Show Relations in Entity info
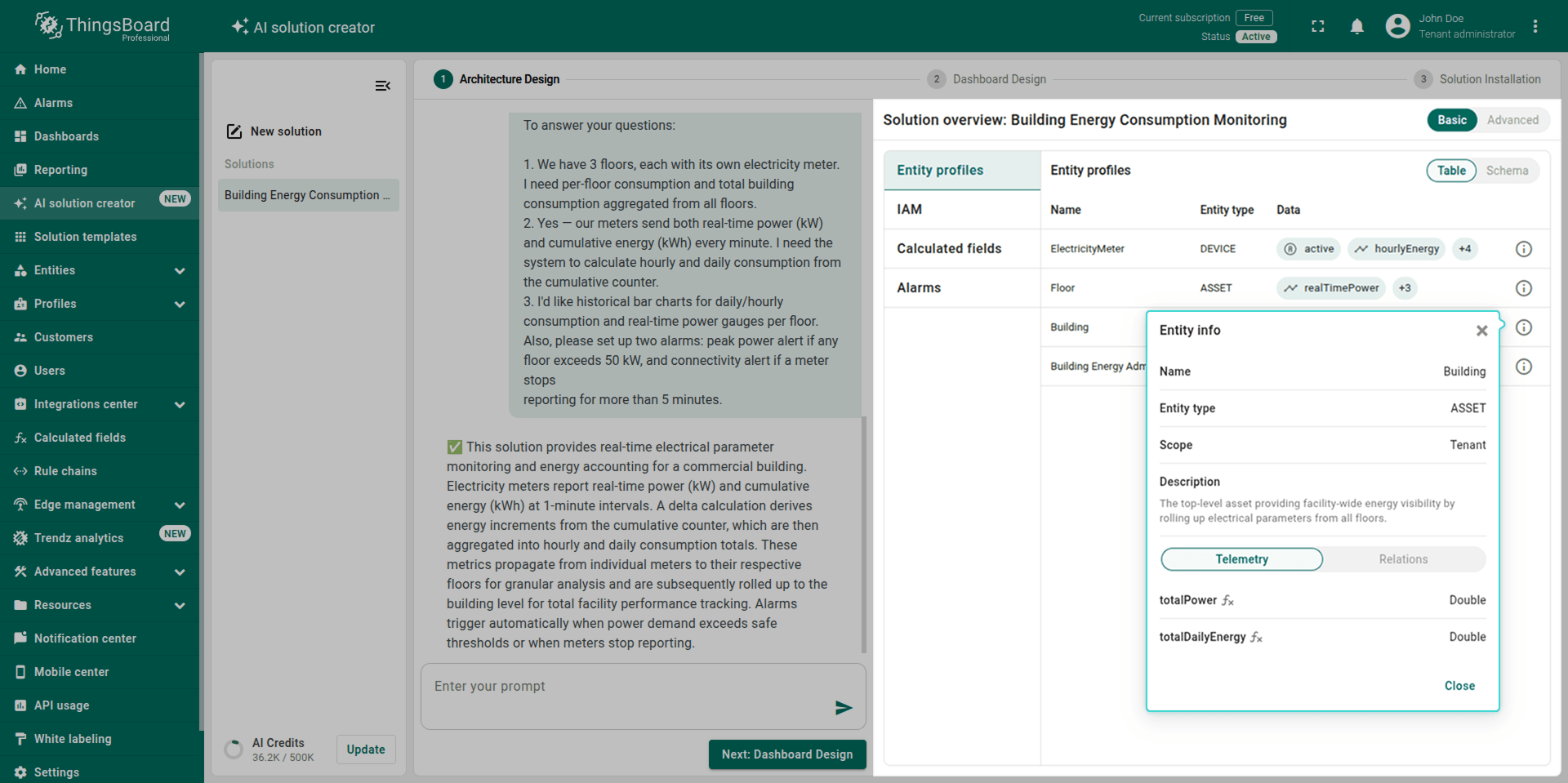The image size is (1568, 783). click(1402, 559)
